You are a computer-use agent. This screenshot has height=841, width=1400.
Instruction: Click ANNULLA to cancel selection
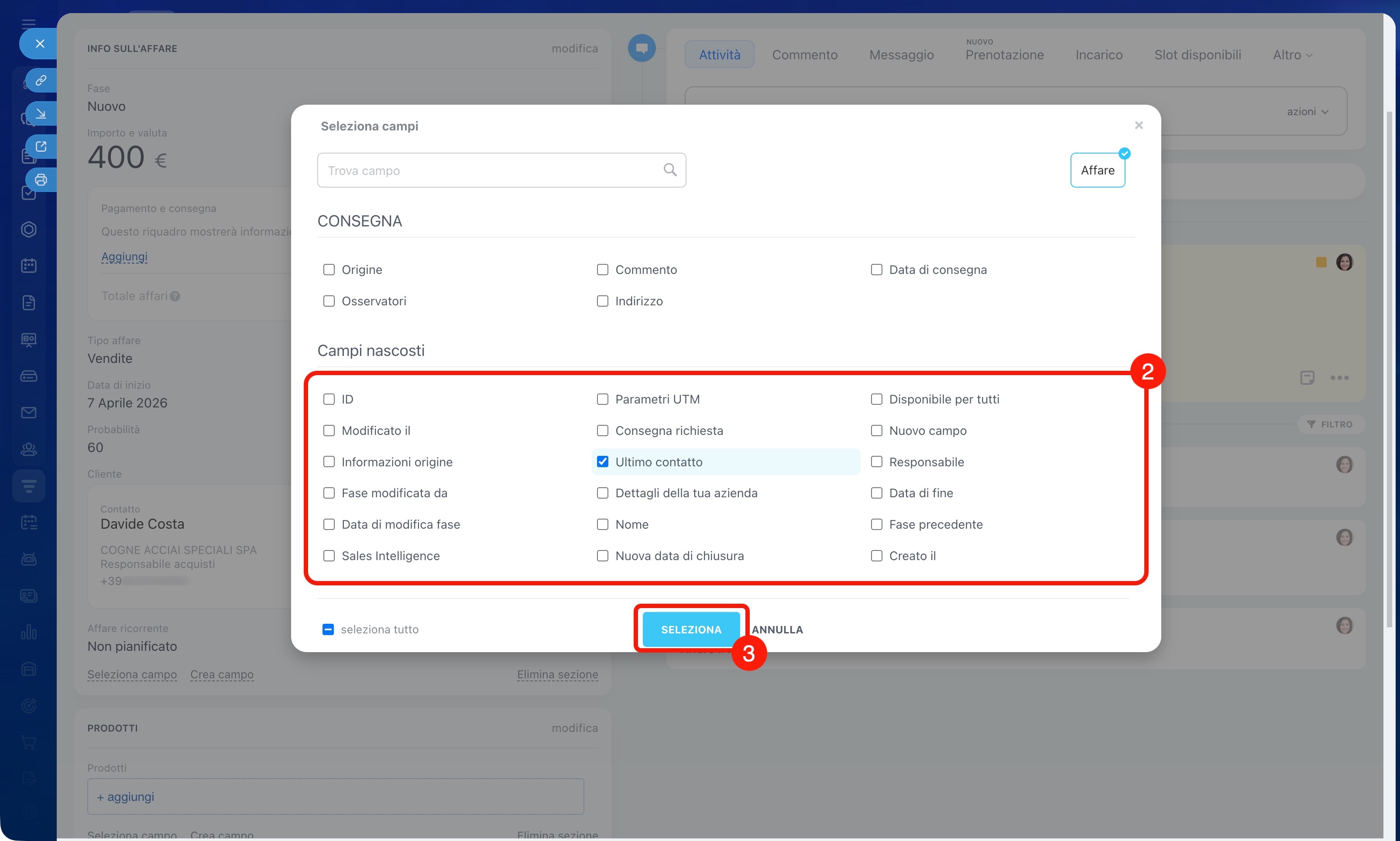point(777,629)
